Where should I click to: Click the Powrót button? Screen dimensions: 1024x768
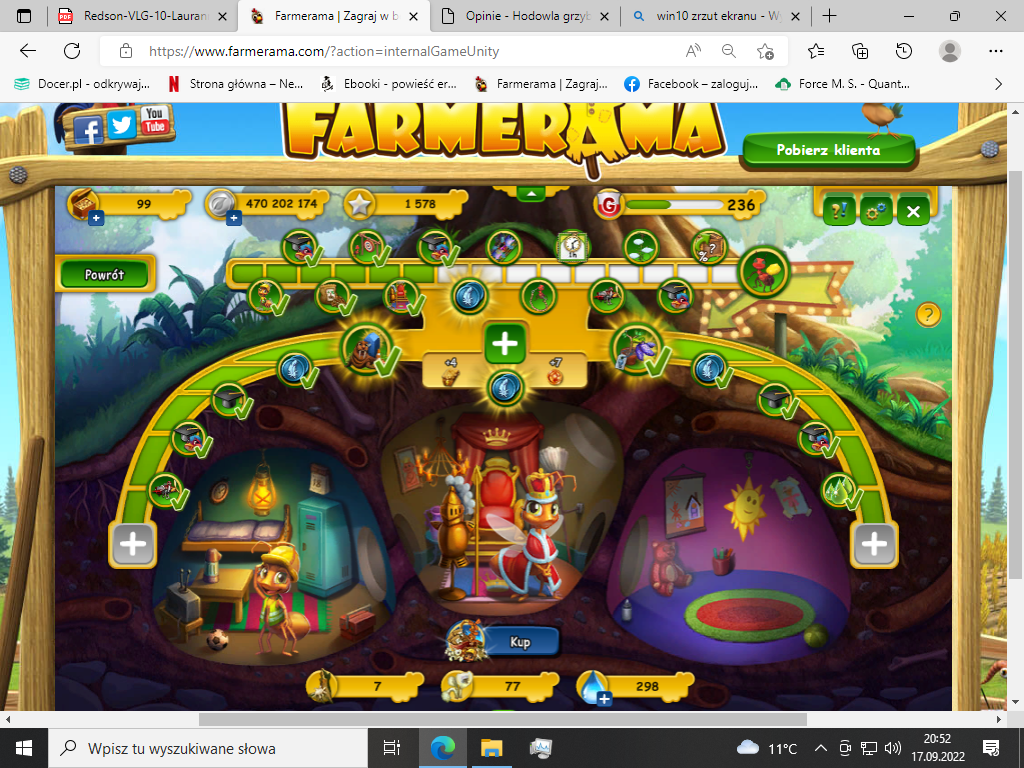click(104, 274)
